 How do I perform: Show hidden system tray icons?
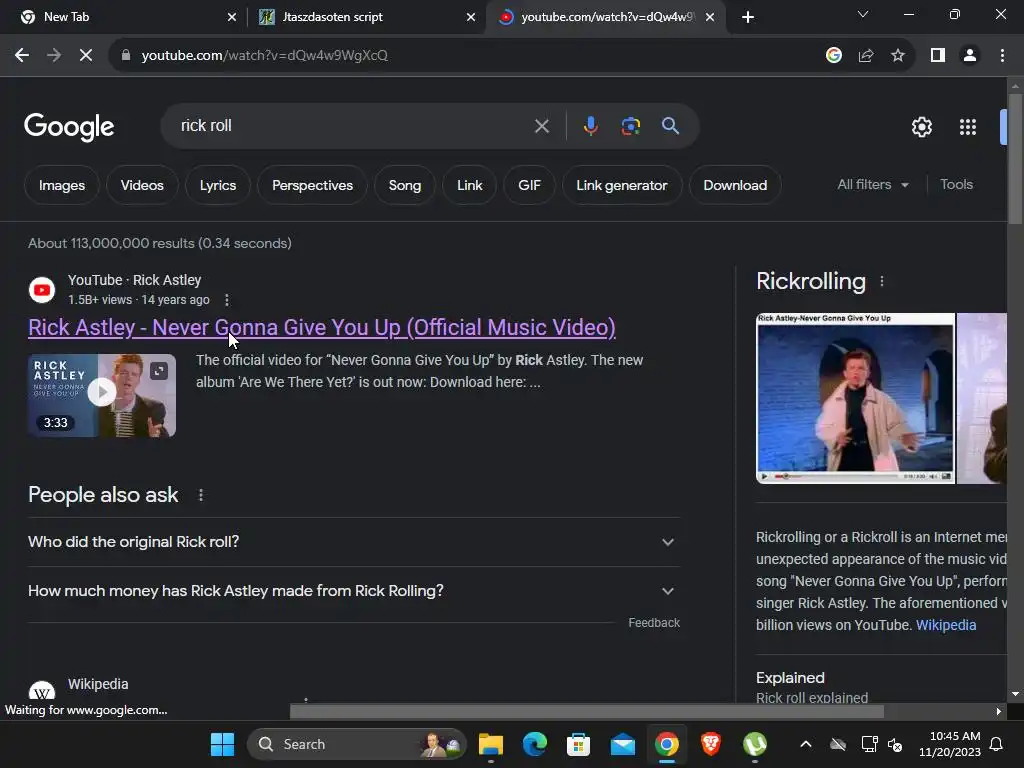pos(806,744)
